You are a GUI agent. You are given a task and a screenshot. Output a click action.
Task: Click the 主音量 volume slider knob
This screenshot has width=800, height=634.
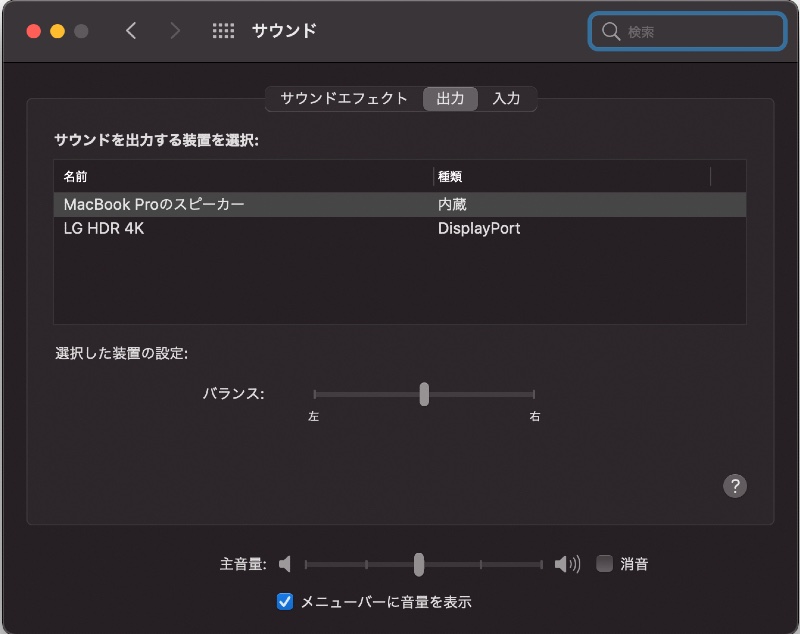tap(419, 565)
